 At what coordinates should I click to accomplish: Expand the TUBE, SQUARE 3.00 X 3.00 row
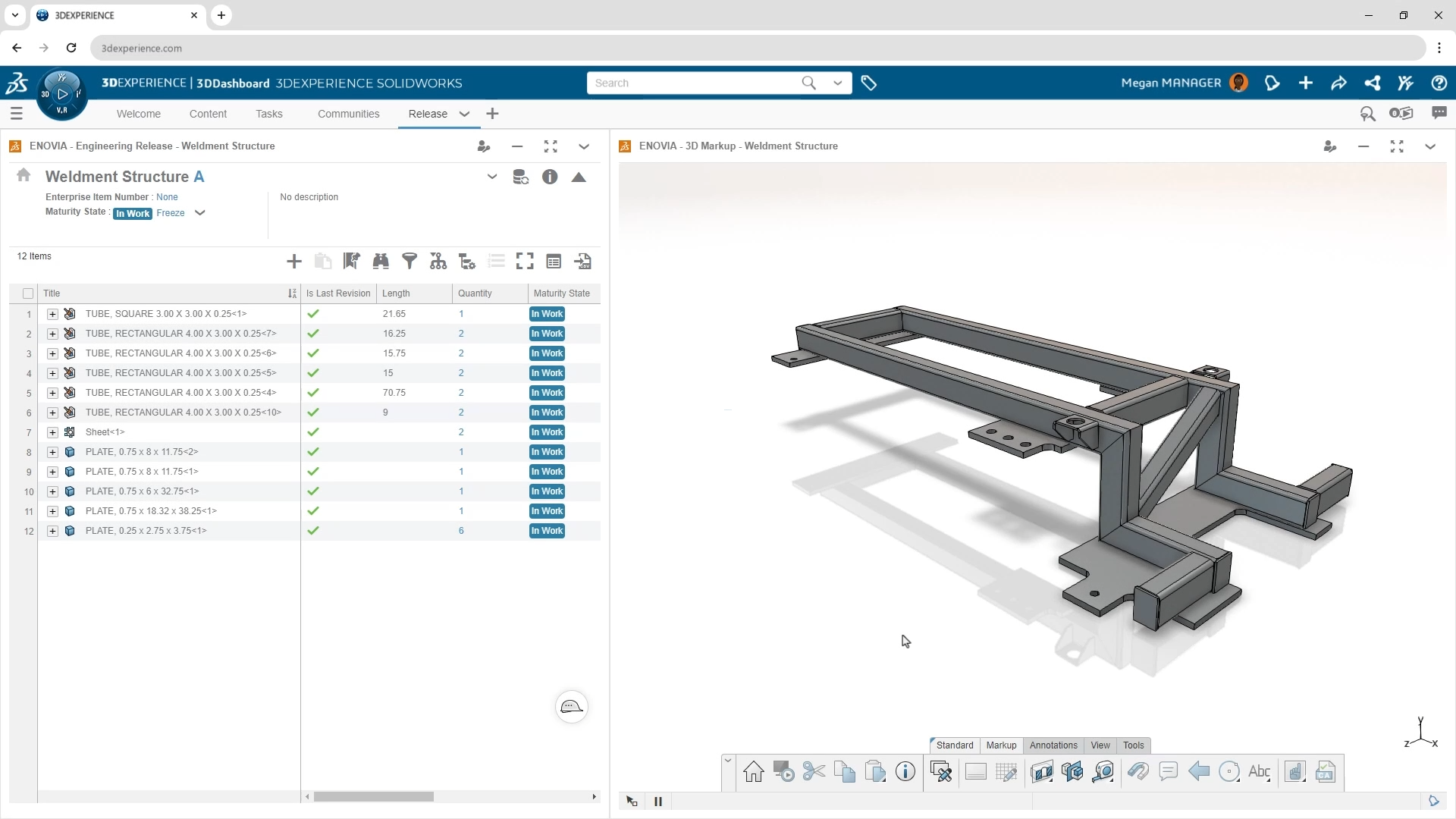[52, 314]
